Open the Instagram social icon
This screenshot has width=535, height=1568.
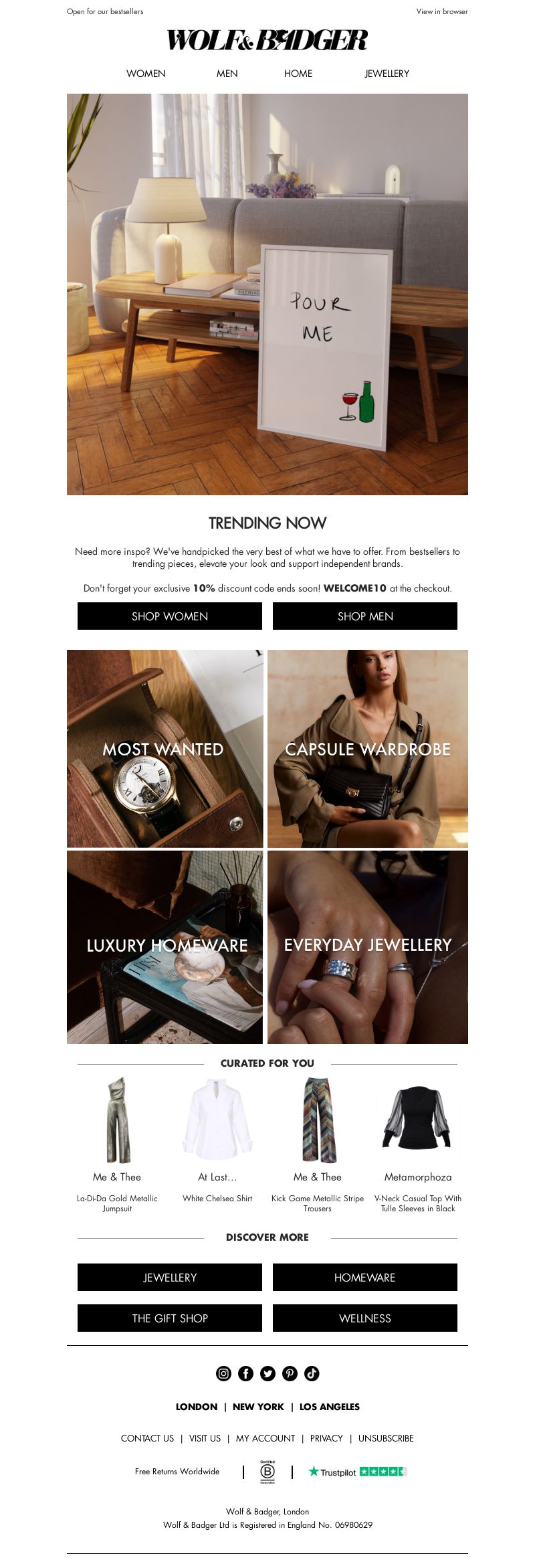click(x=223, y=1373)
